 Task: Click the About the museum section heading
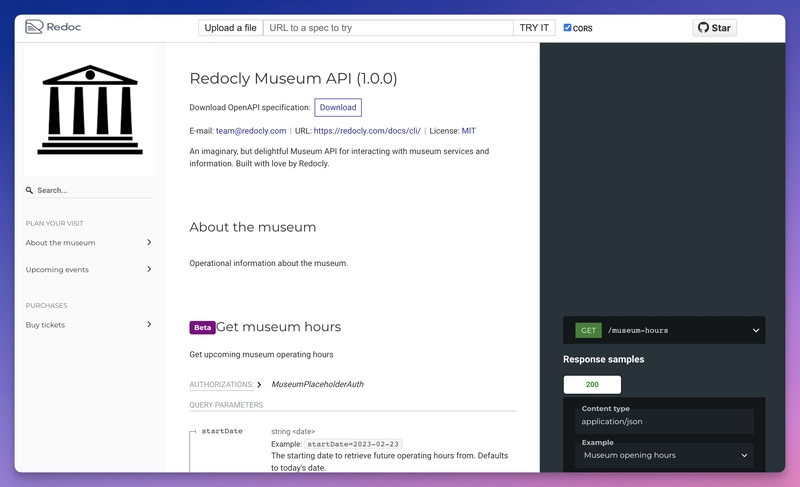[x=253, y=227]
